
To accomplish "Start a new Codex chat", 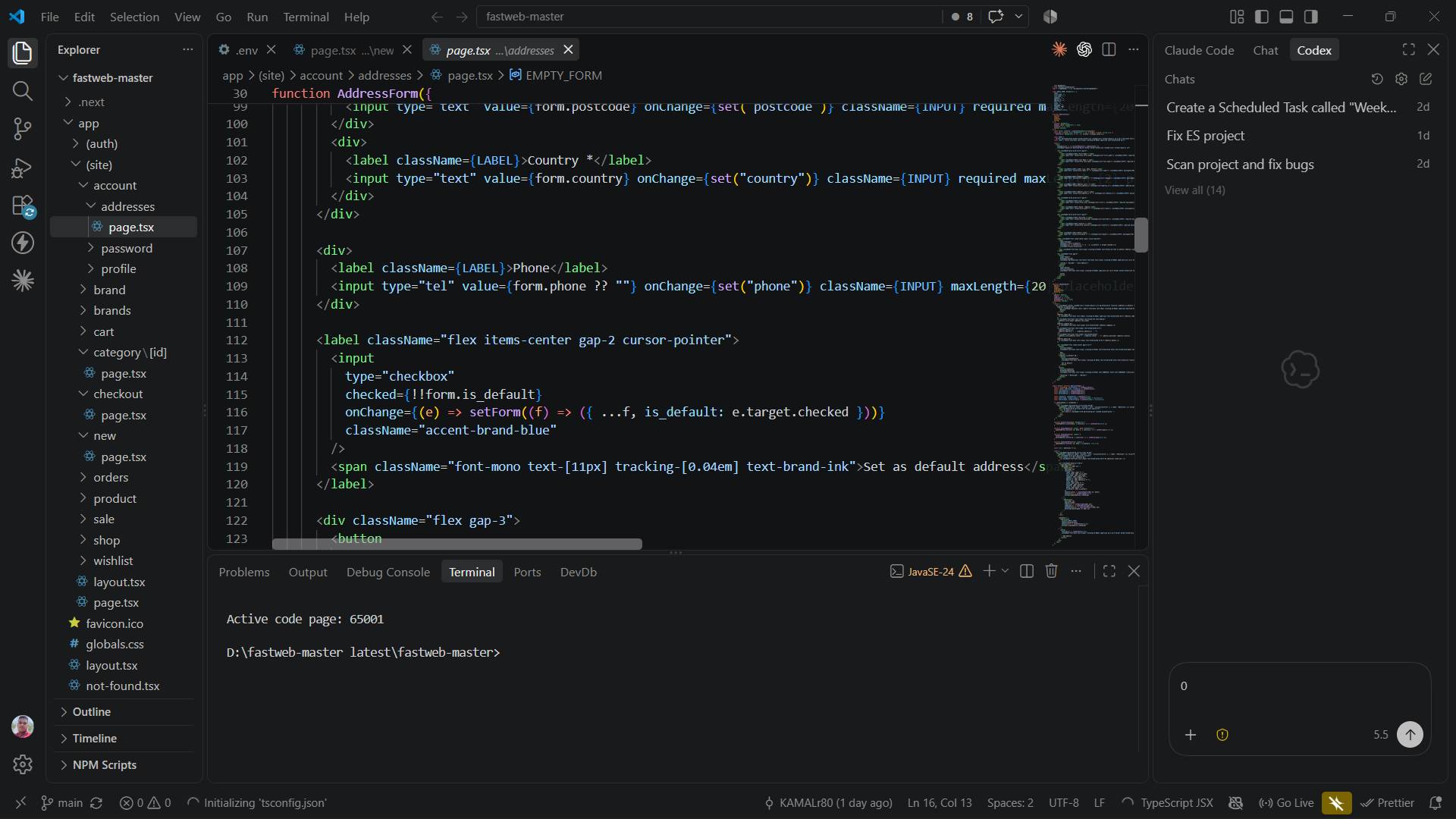I will (1426, 79).
